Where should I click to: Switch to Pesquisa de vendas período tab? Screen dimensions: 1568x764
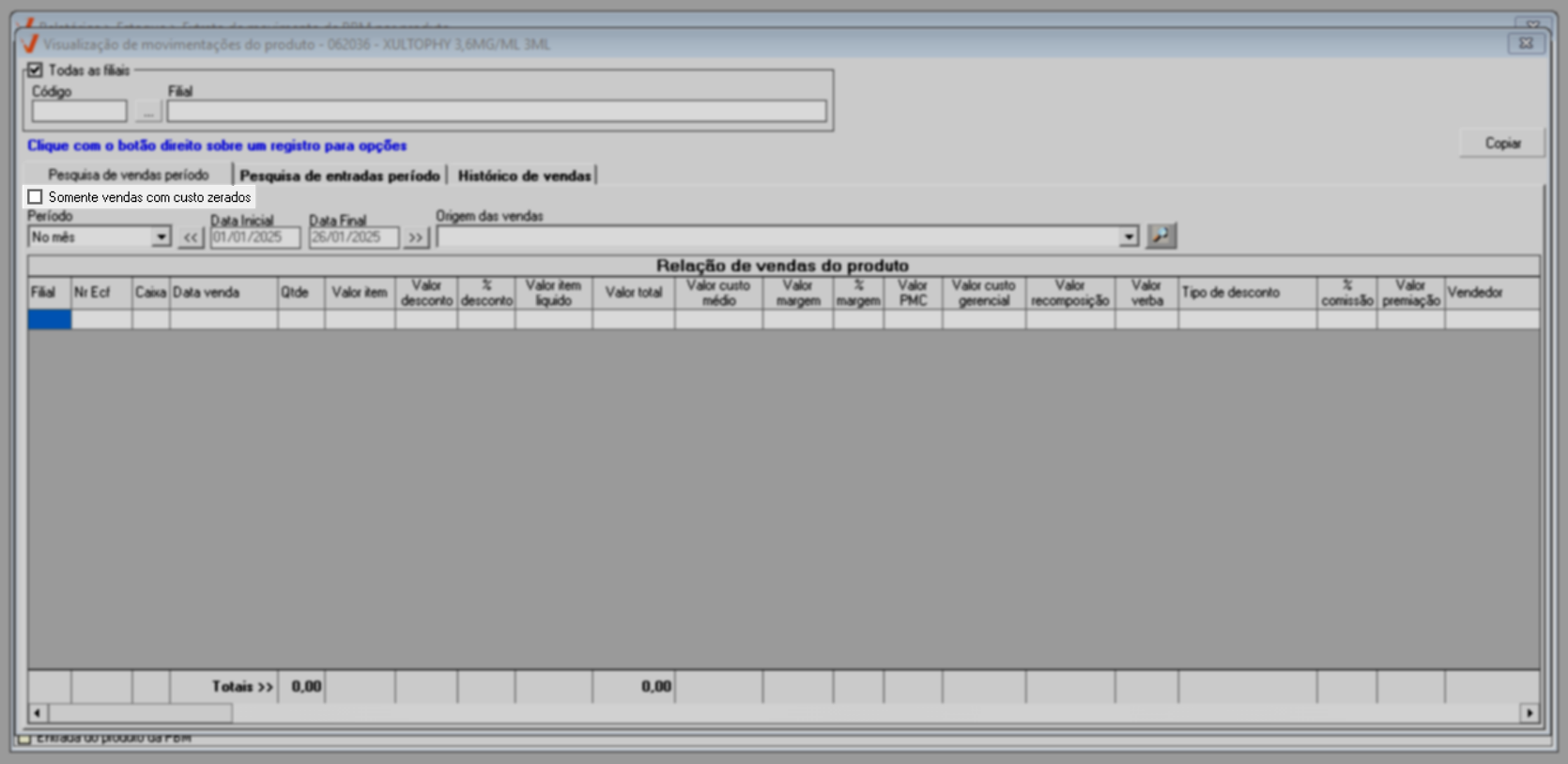point(129,175)
